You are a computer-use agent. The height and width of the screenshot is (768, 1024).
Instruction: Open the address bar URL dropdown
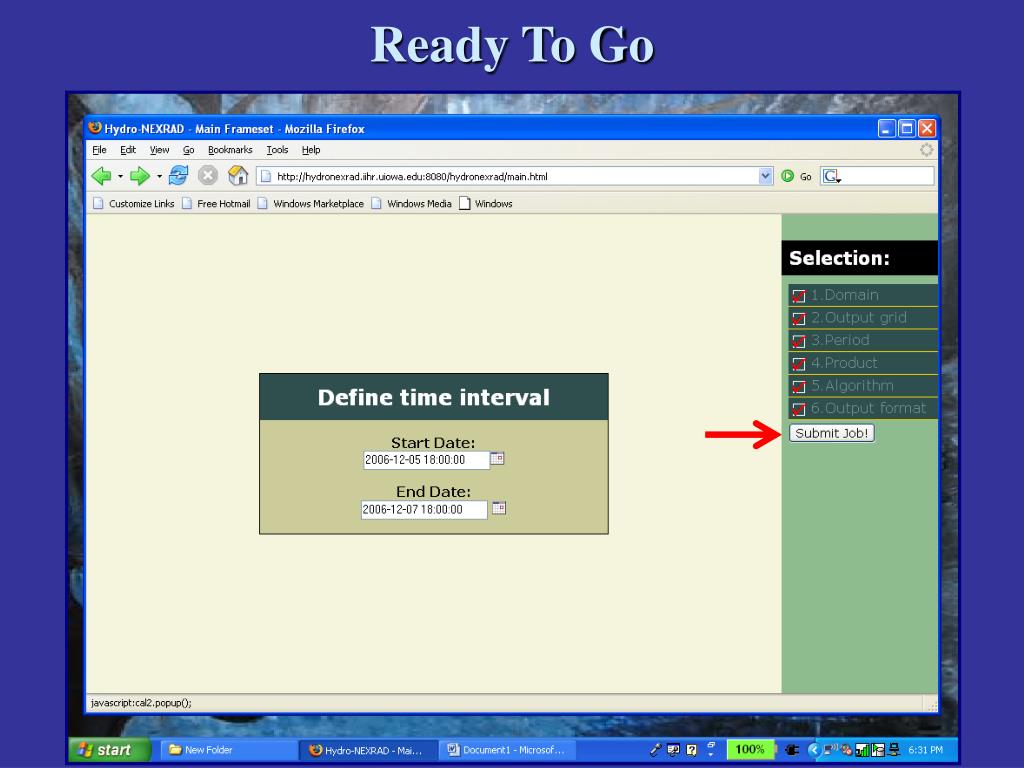point(765,176)
